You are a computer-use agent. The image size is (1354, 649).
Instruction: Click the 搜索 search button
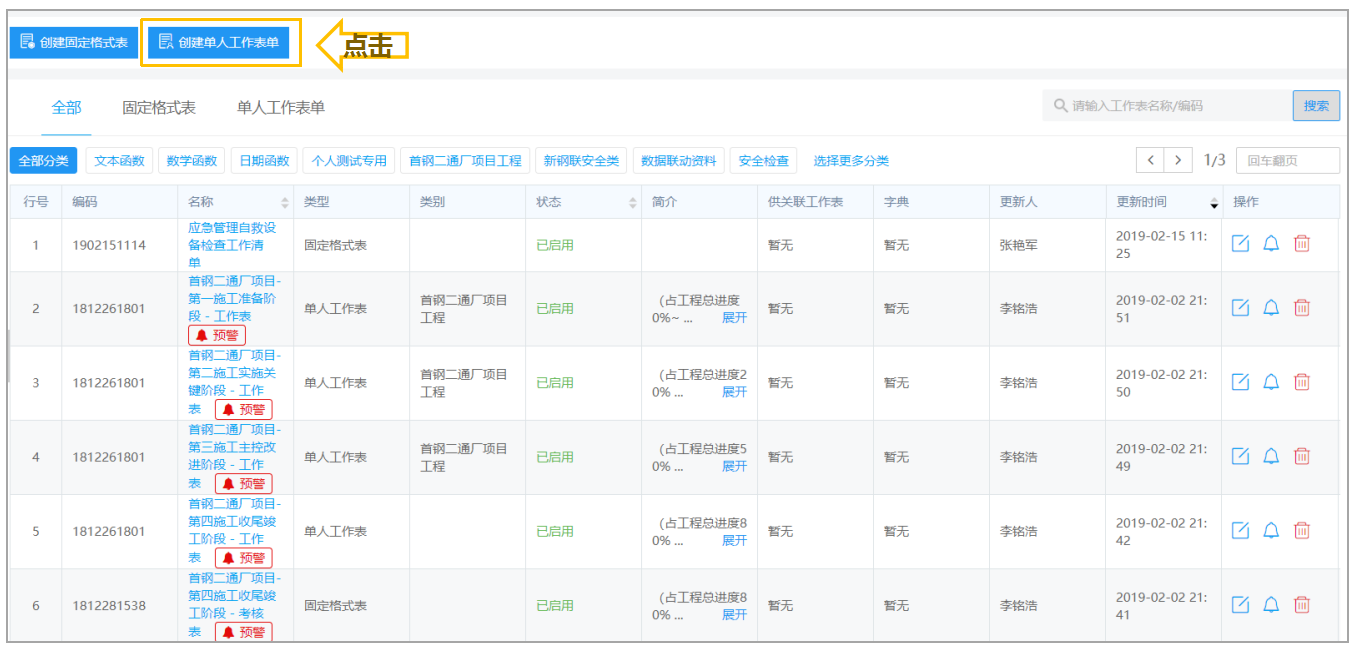point(1316,106)
